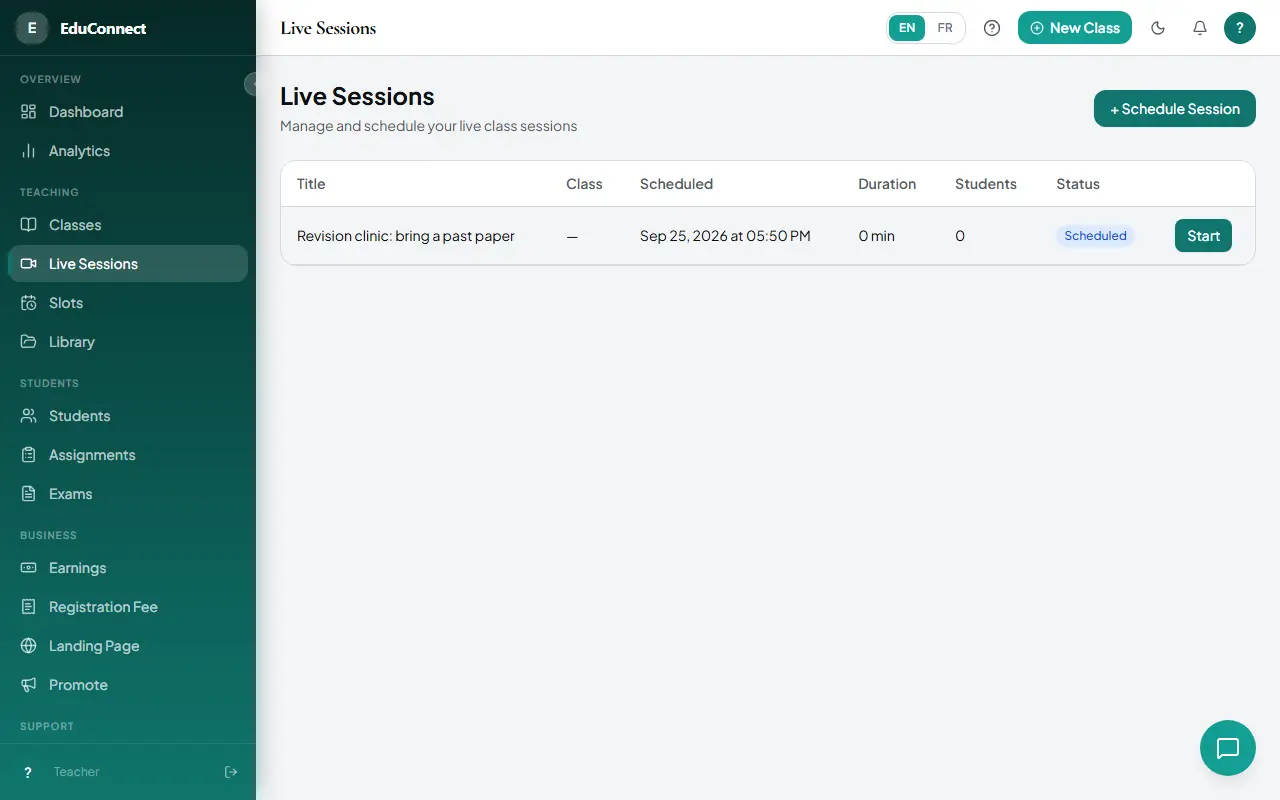Open the help circle icon in header
Image resolution: width=1280 pixels, height=800 pixels.
coord(992,28)
